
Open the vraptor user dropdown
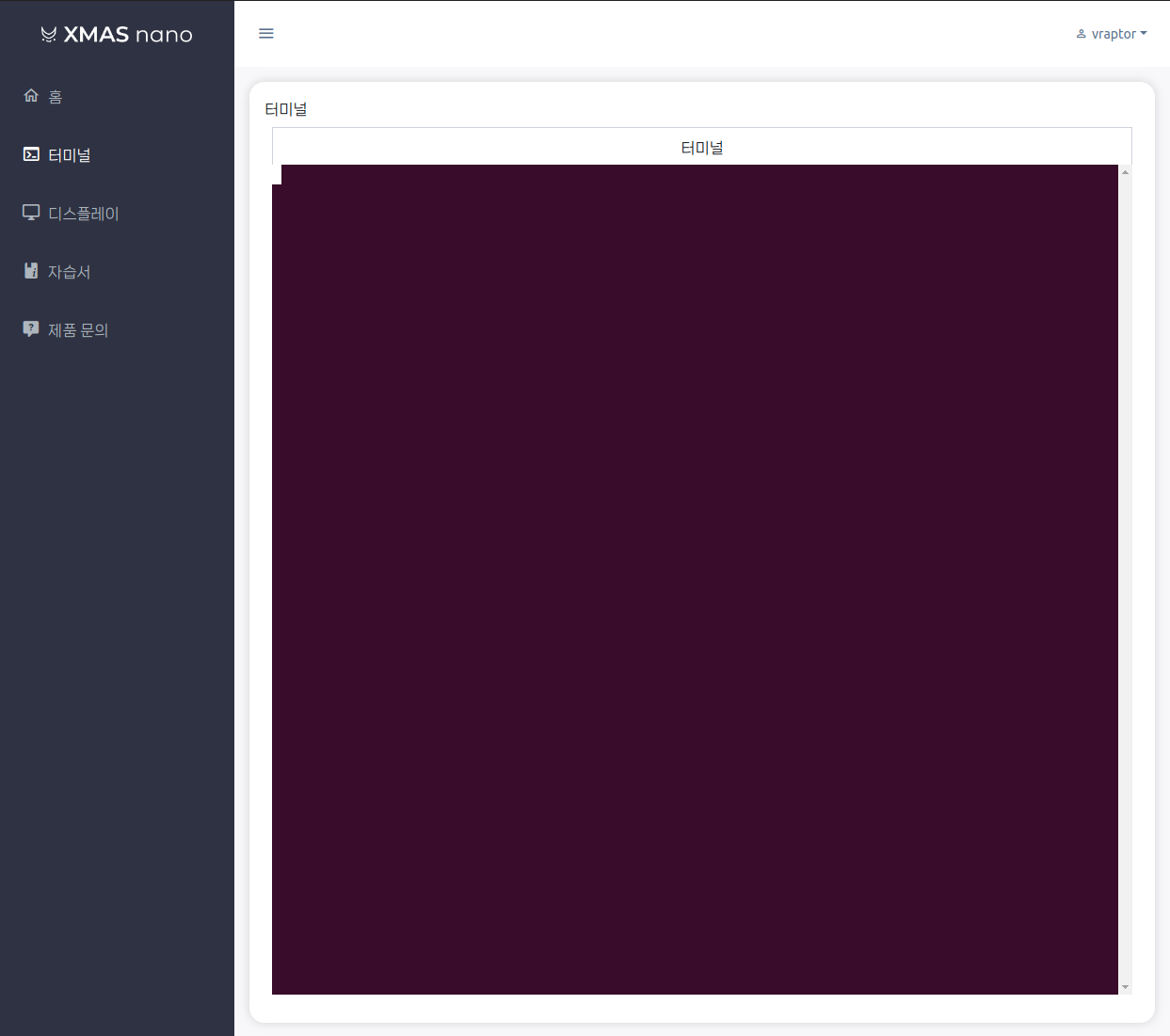1112,34
